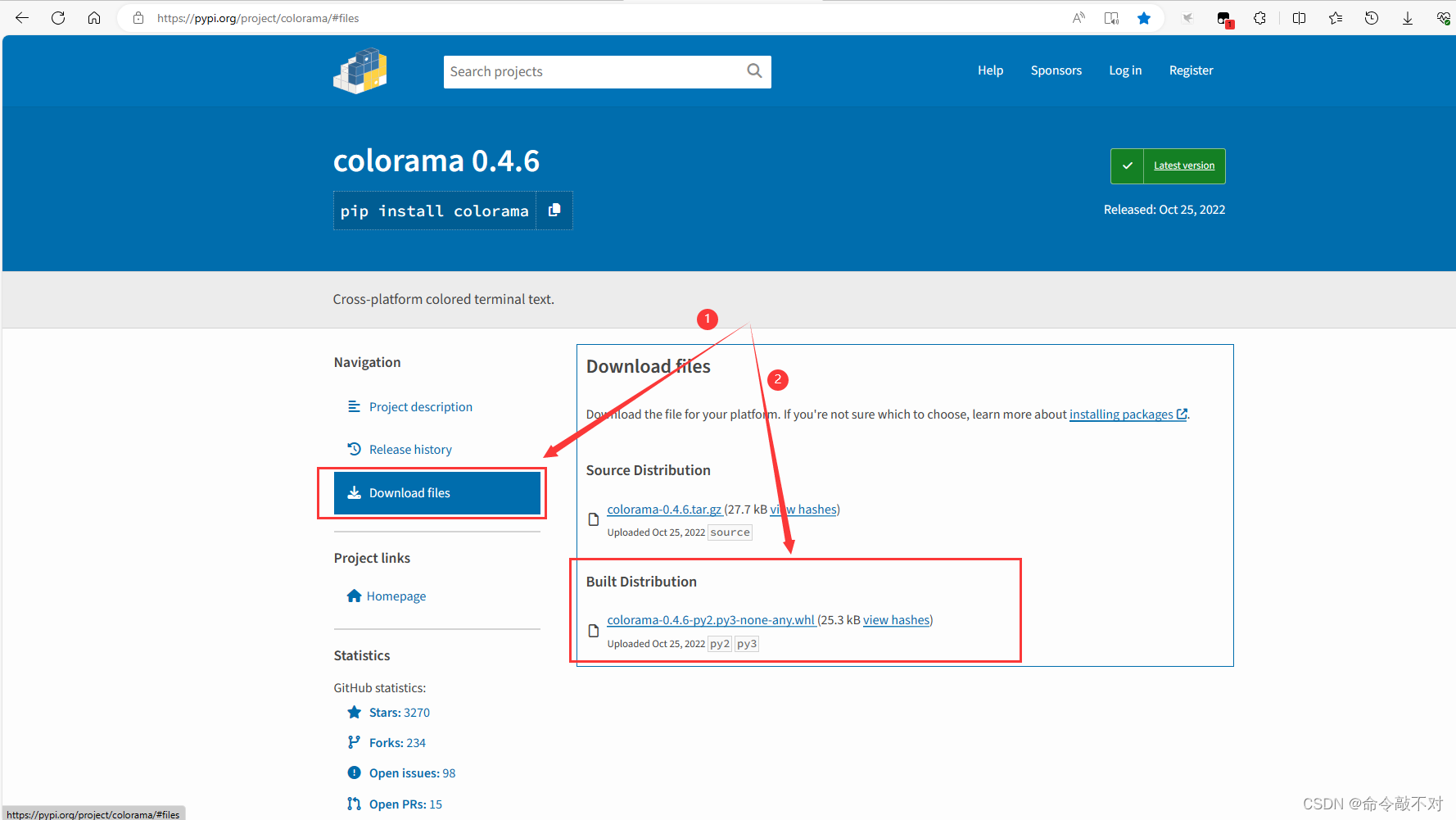
Task: Click the pull request icon beside Open PRs
Action: coord(354,804)
